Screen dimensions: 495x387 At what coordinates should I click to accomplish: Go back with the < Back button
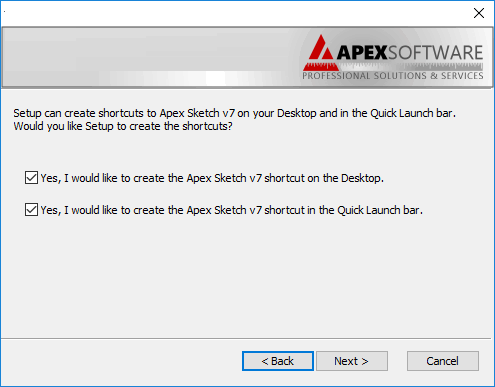[278, 361]
